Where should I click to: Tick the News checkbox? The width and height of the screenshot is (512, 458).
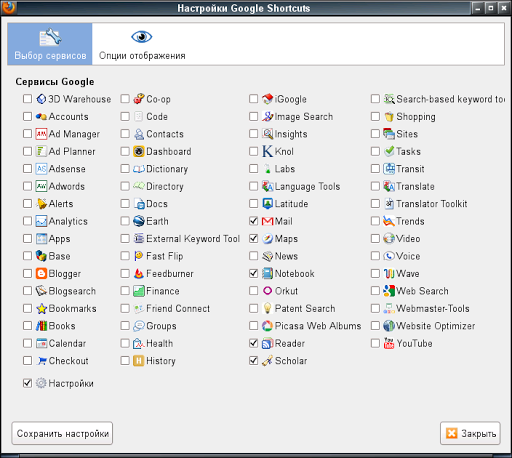tap(253, 256)
